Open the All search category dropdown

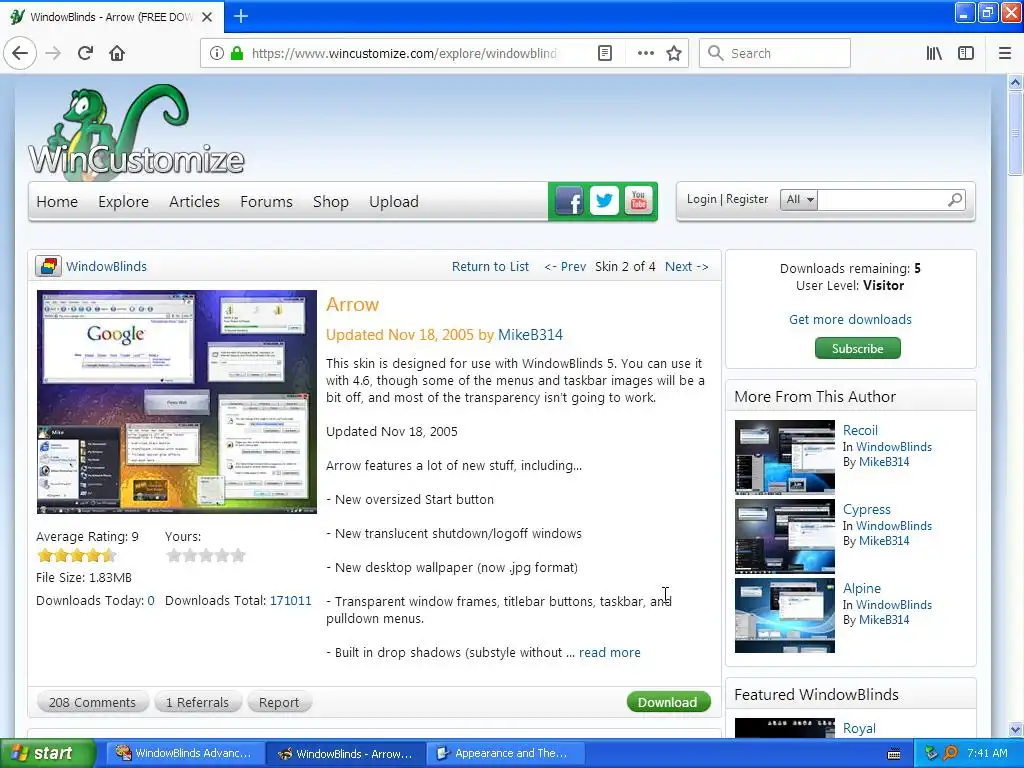point(799,200)
